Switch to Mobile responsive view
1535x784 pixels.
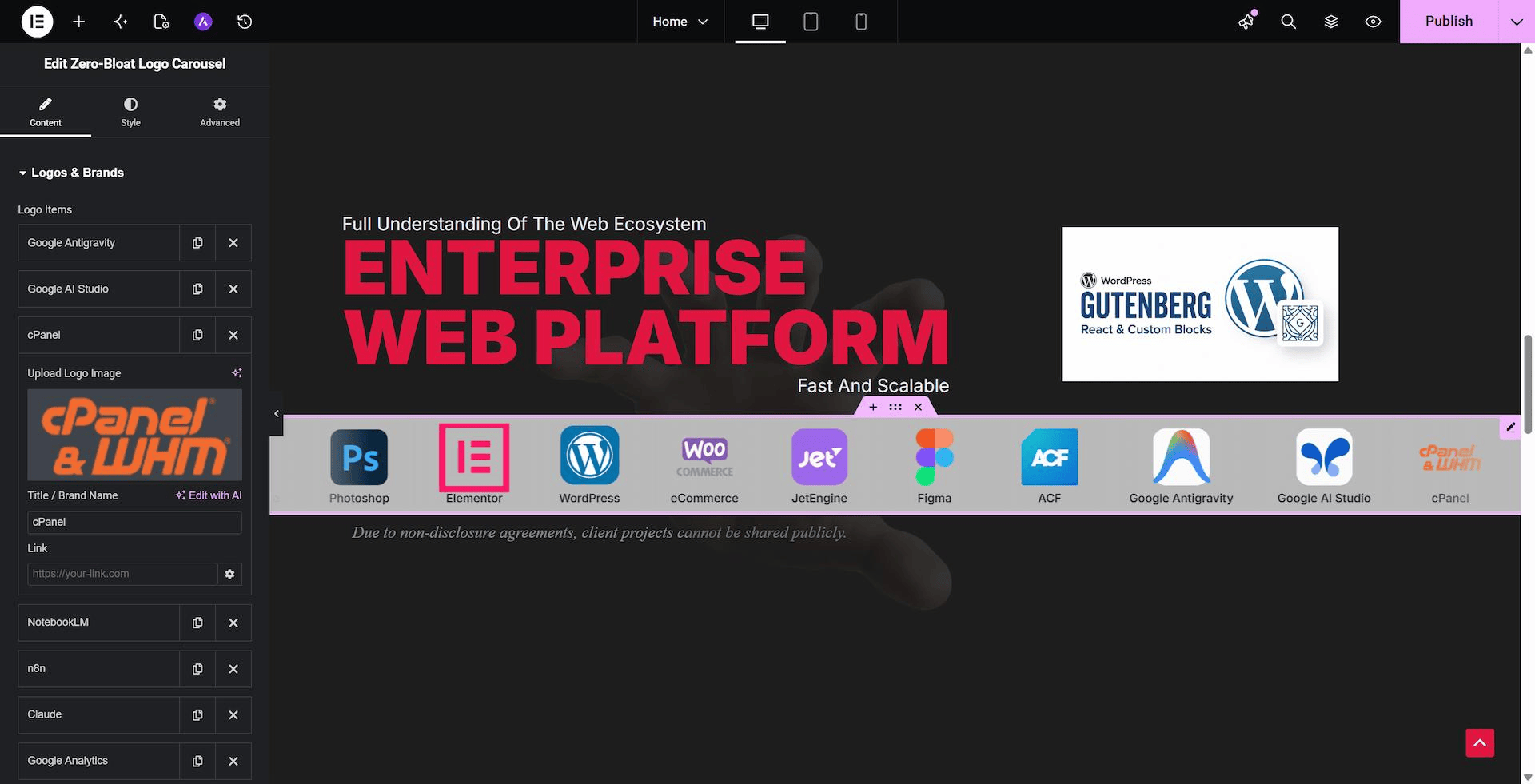click(x=861, y=22)
